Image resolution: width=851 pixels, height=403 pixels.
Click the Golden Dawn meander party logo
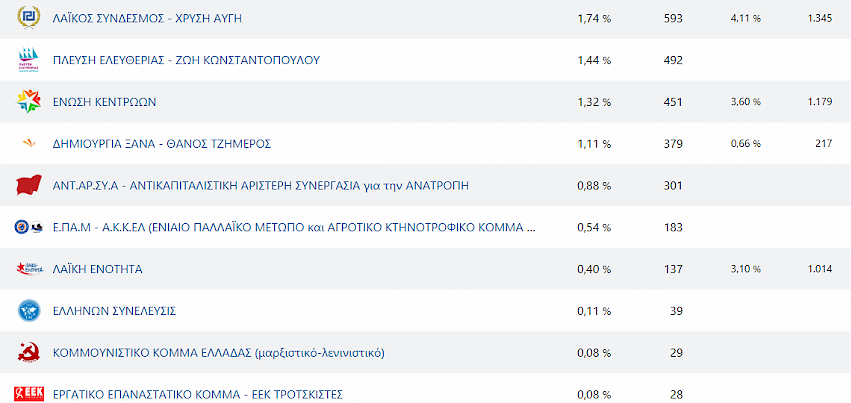pos(28,18)
